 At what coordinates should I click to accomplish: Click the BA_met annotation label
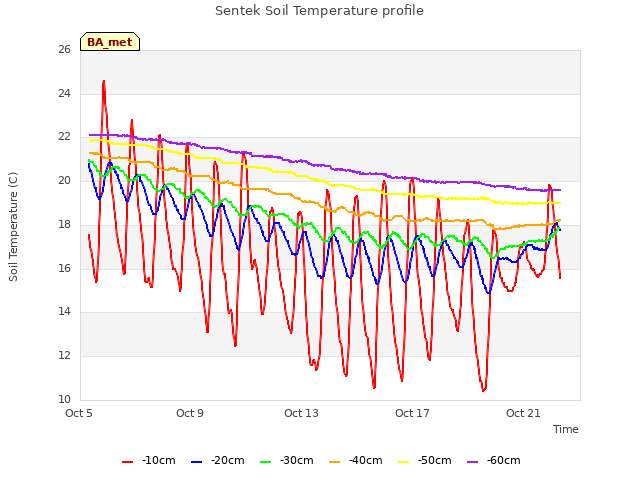pyautogui.click(x=110, y=42)
